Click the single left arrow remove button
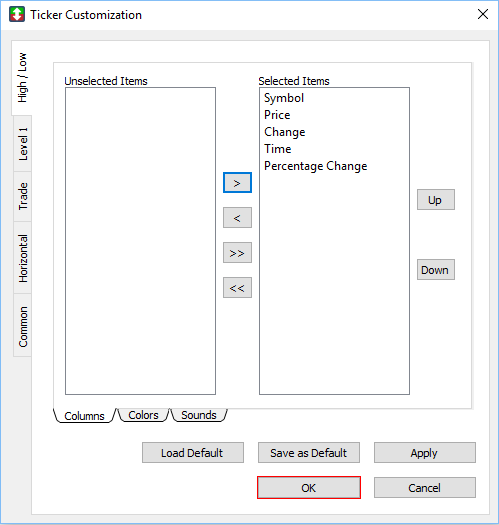Image resolution: width=499 pixels, height=525 pixels. tap(237, 218)
